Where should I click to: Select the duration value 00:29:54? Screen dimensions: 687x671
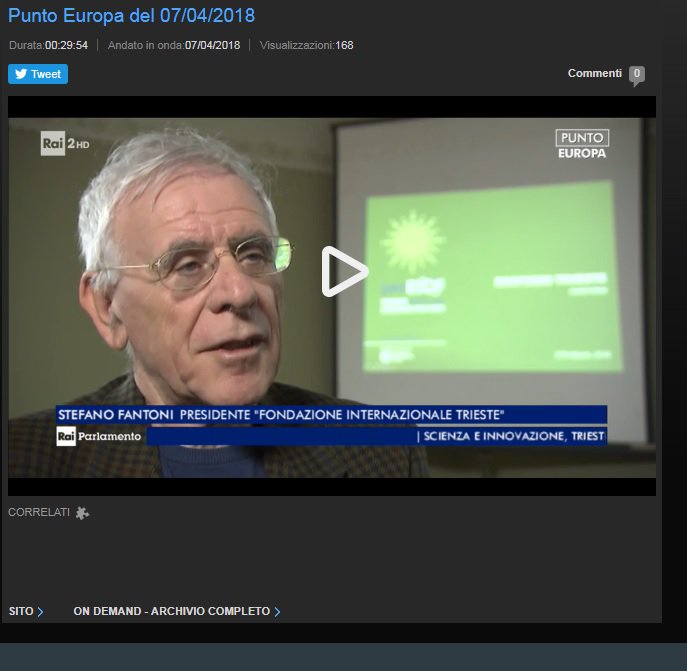[x=66, y=45]
